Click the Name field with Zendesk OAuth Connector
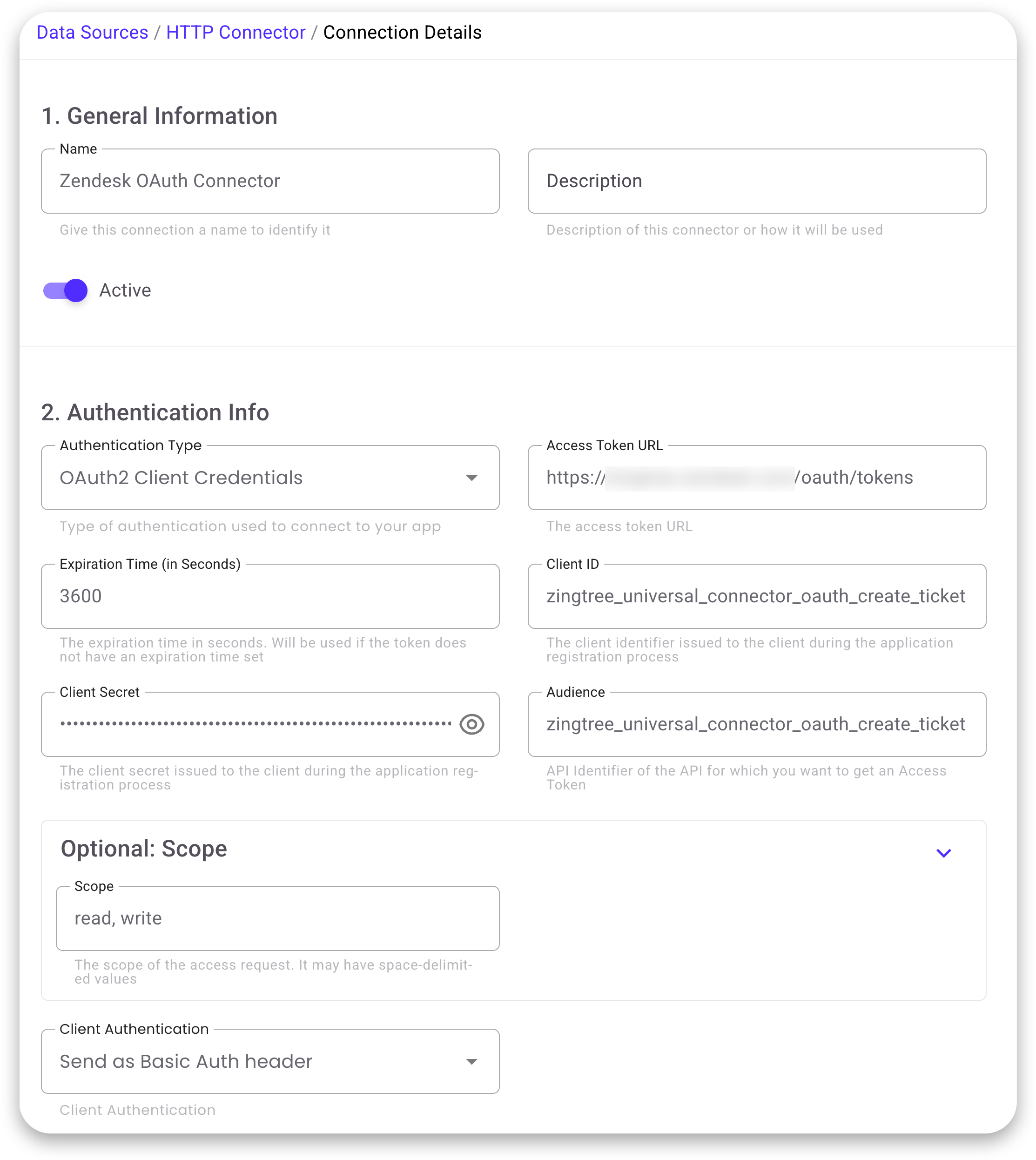The width and height of the screenshot is (1036, 1160). [x=270, y=181]
